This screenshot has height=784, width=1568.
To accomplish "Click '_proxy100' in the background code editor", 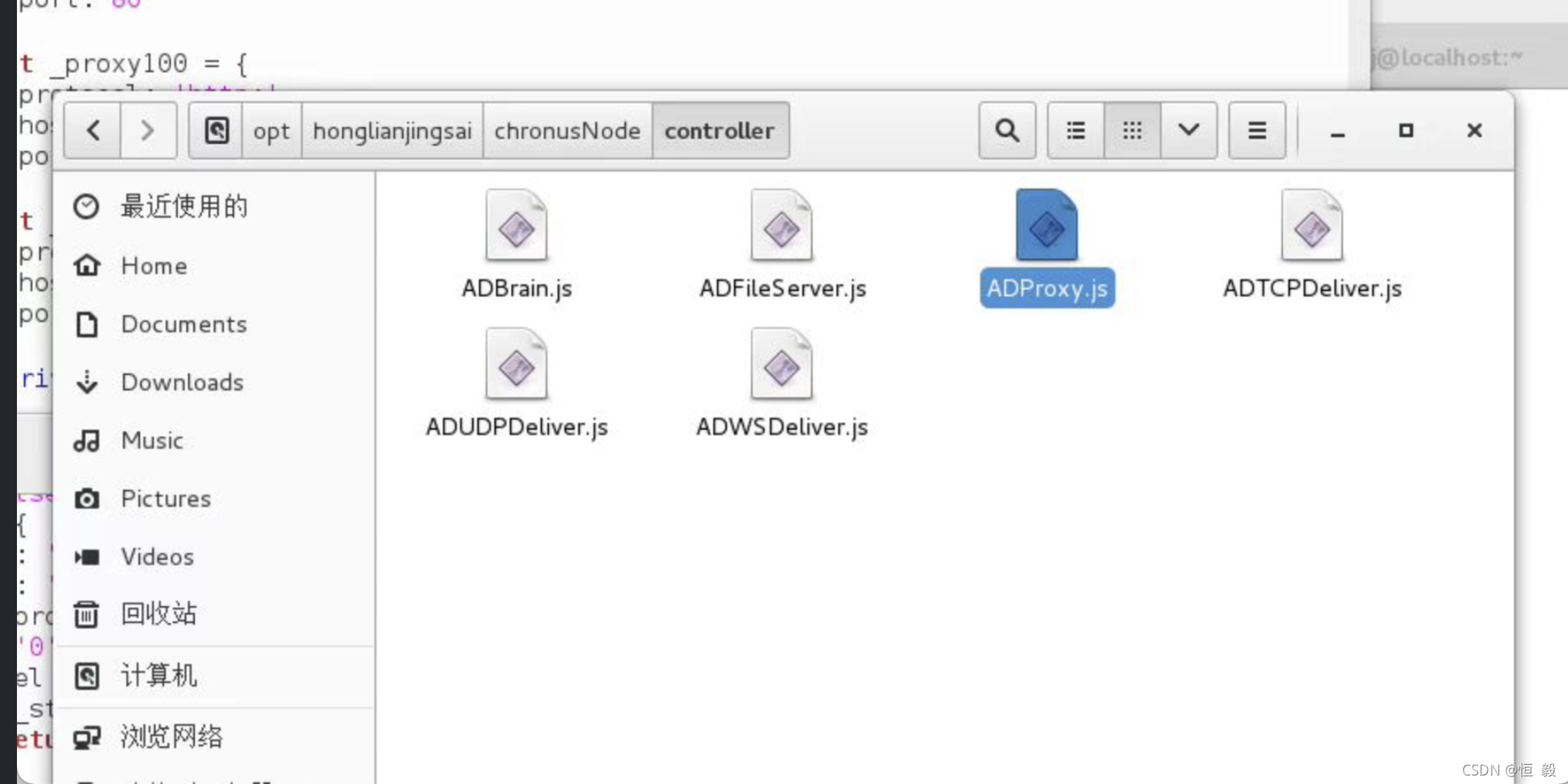I will pos(118,63).
